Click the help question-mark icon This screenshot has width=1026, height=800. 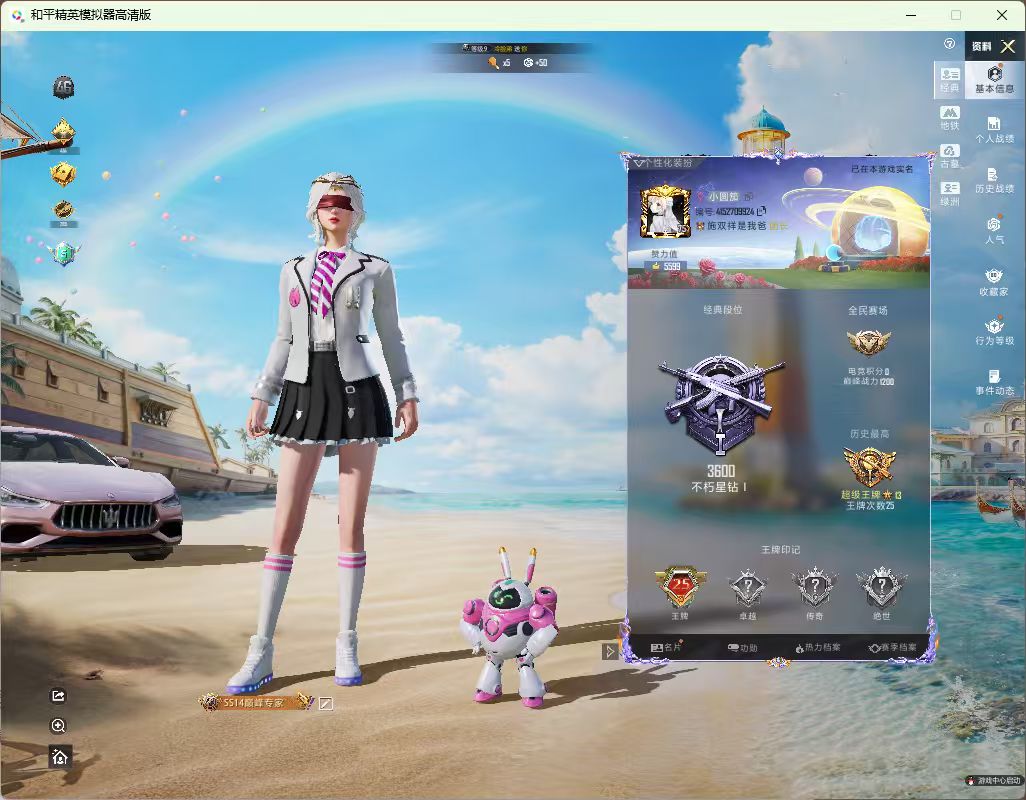point(949,44)
